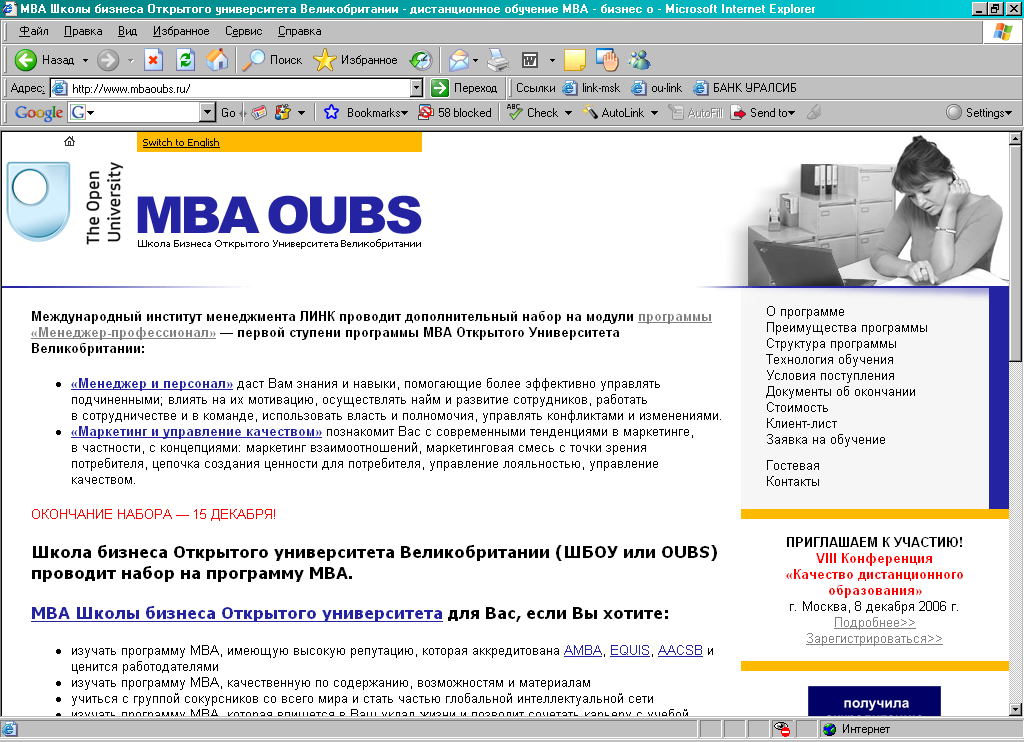The width and height of the screenshot is (1024, 742).
Task: Click the Google toolbar colorful options icon
Action: click(283, 112)
